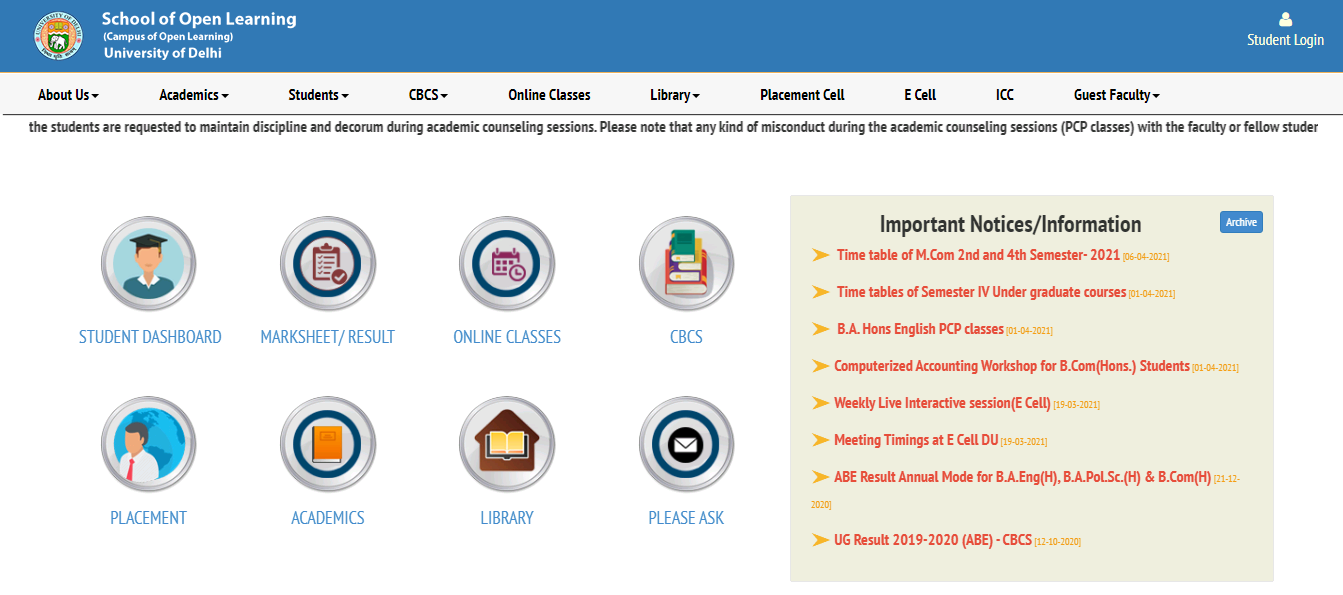This screenshot has width=1343, height=595.
Task: Click the scrolling discipline and decorum announcement
Action: click(671, 127)
